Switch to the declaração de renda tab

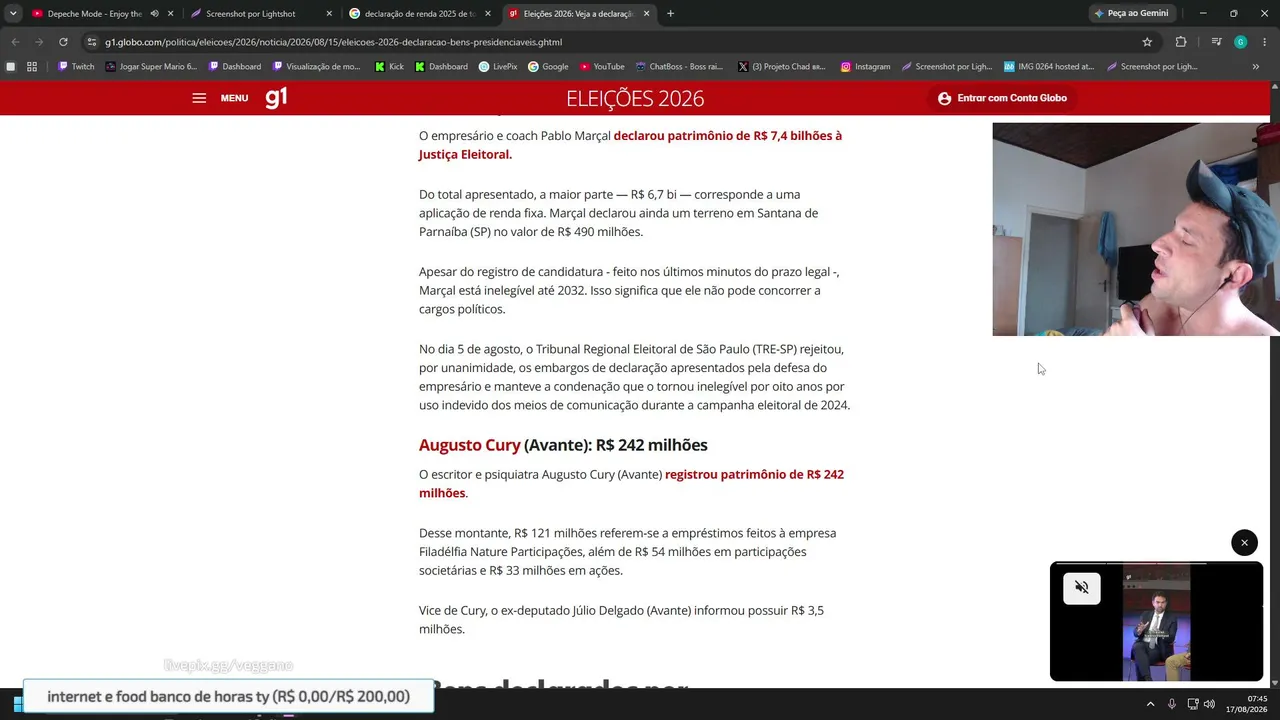click(x=418, y=14)
